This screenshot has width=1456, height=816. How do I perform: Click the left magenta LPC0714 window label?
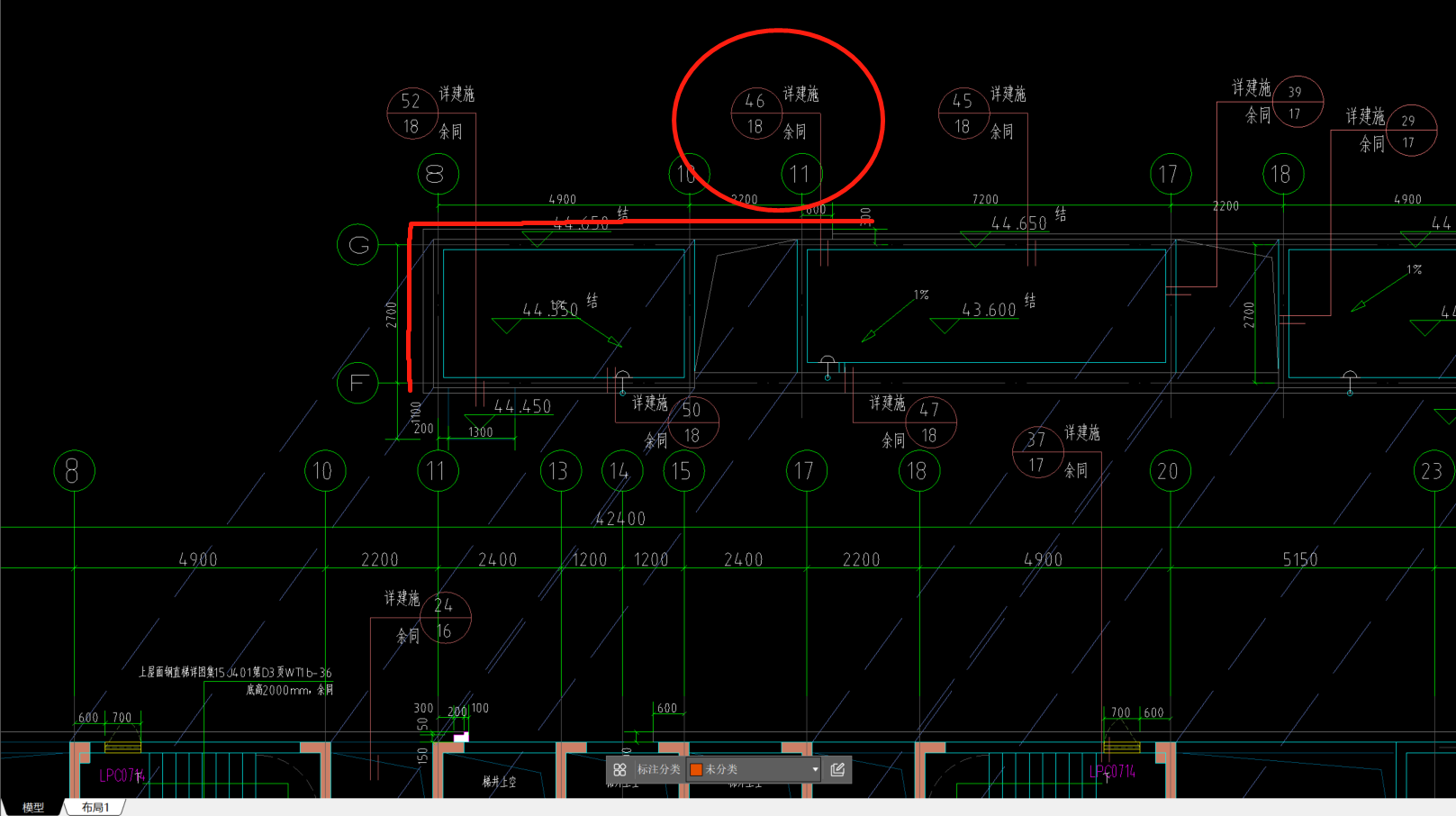[x=122, y=775]
